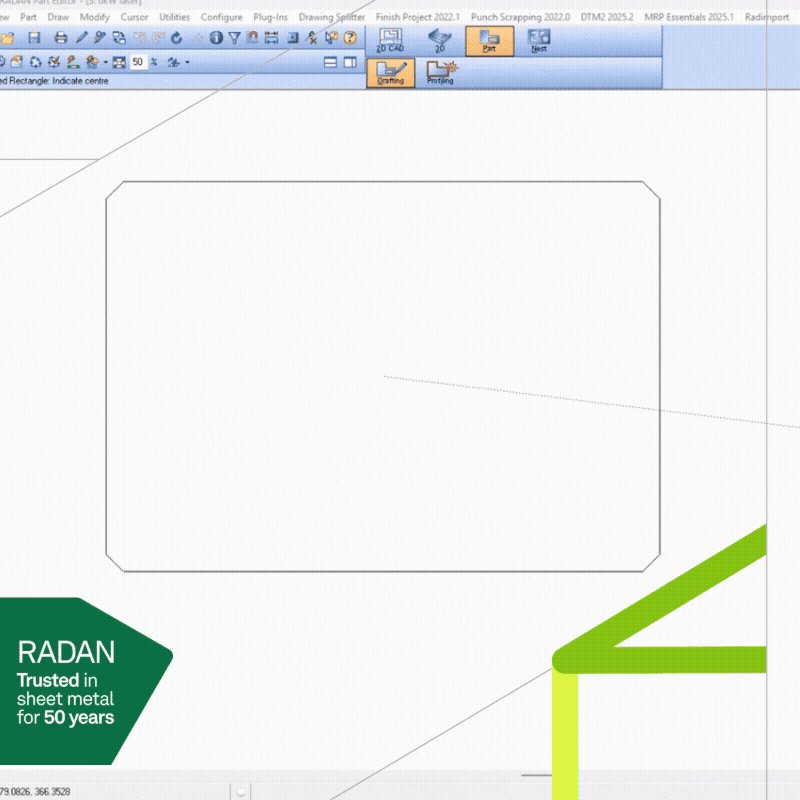The height and width of the screenshot is (800, 800).
Task: Open the Plug-Ins menu
Action: 270,17
